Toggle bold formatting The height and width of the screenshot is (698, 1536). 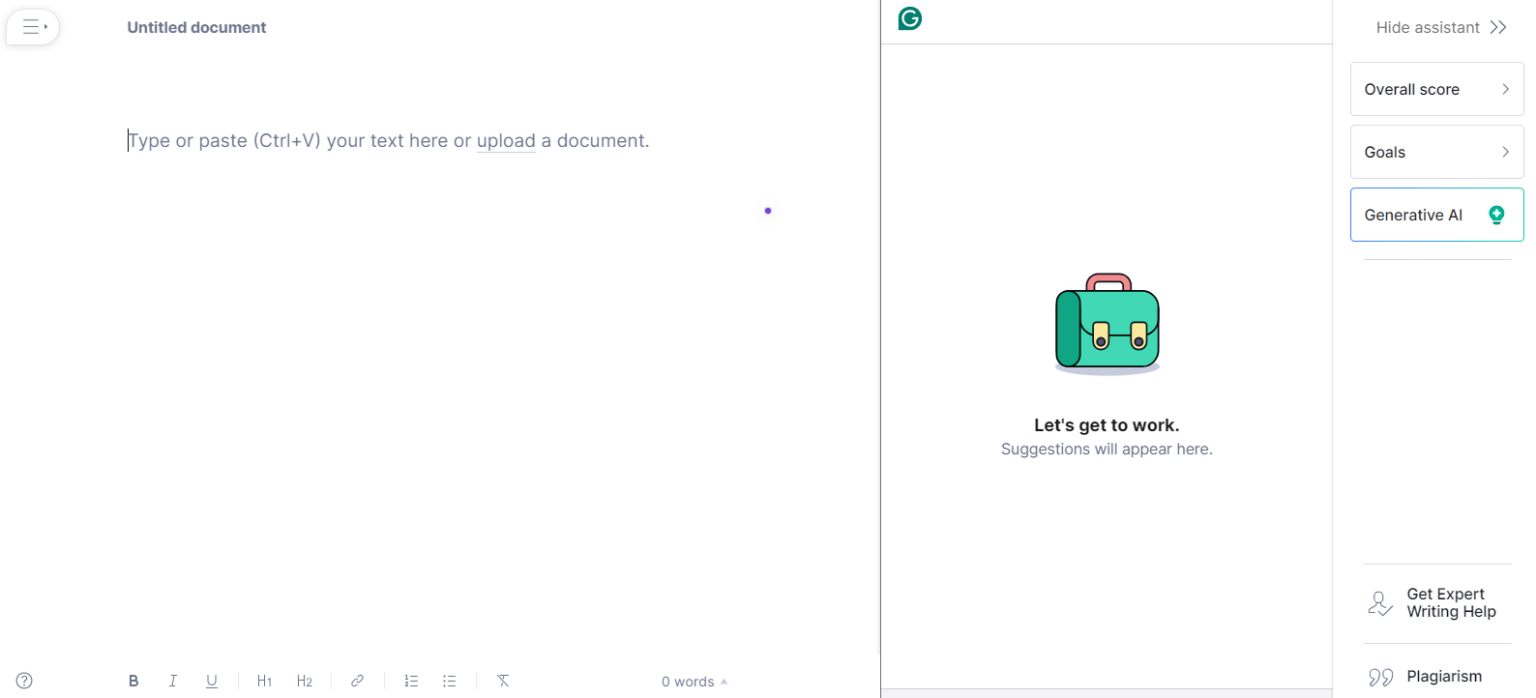click(133, 681)
